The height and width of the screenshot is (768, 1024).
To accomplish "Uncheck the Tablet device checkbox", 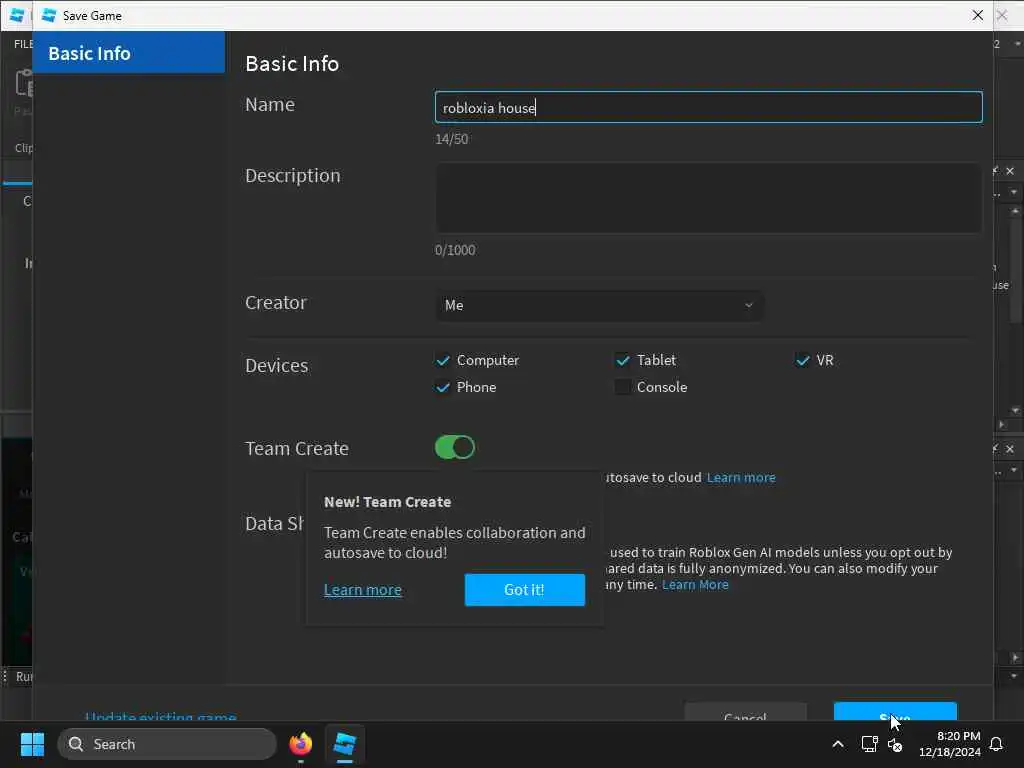I will [x=622, y=360].
